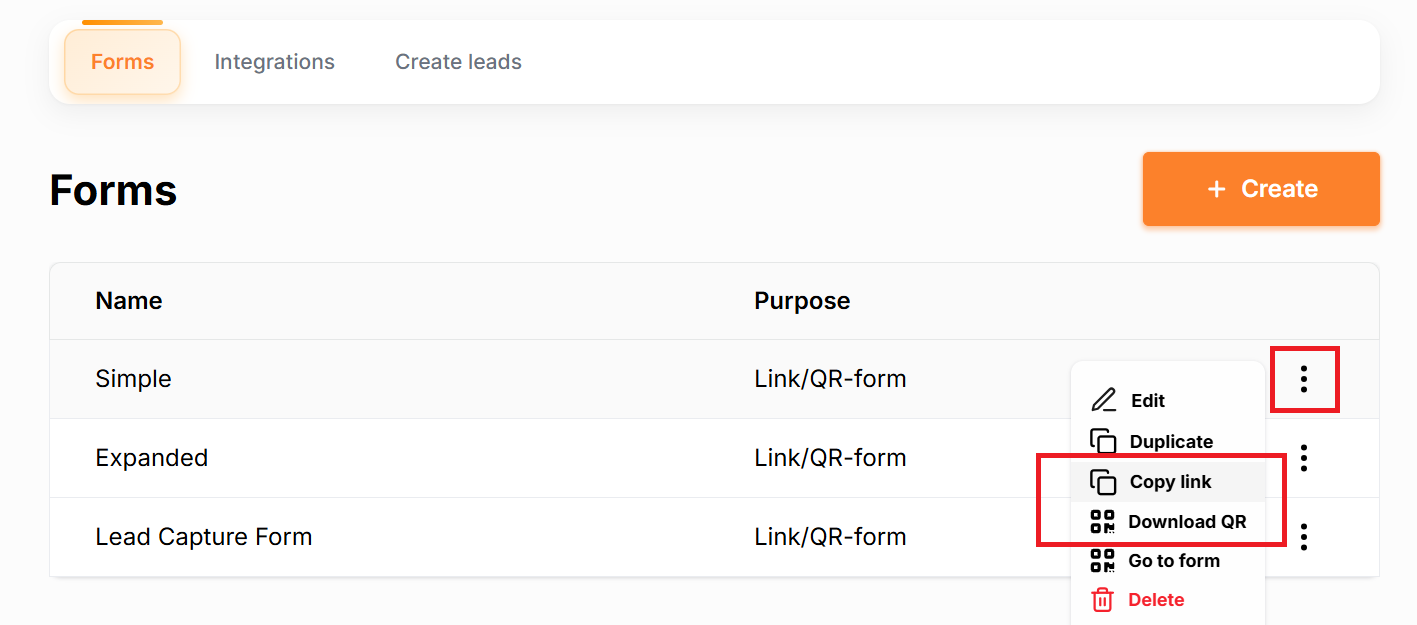The height and width of the screenshot is (625, 1417).
Task: Open three-dot menu for Lead Capture Form
Action: click(x=1304, y=537)
